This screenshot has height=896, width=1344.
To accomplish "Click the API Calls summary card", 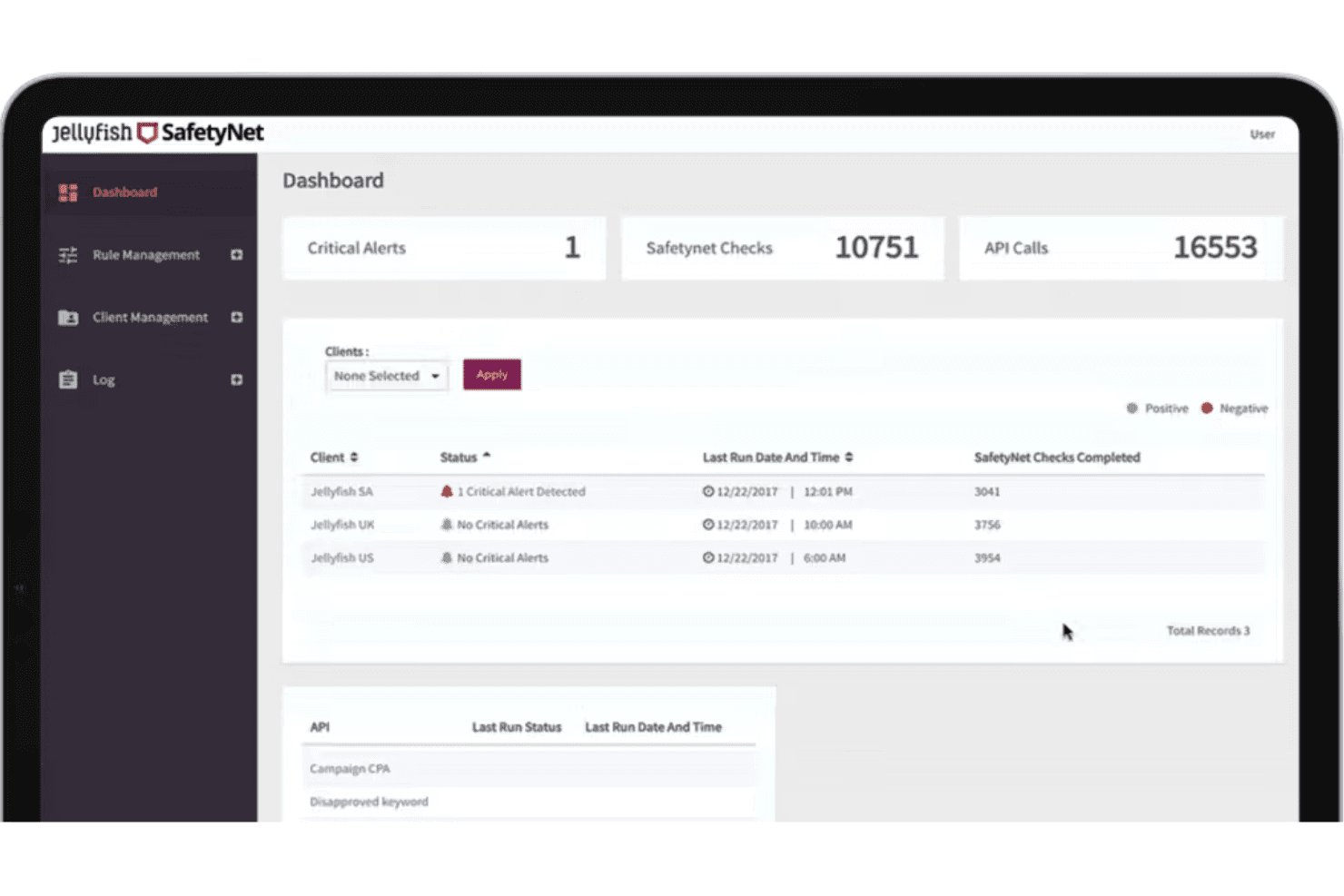I will tap(1122, 248).
